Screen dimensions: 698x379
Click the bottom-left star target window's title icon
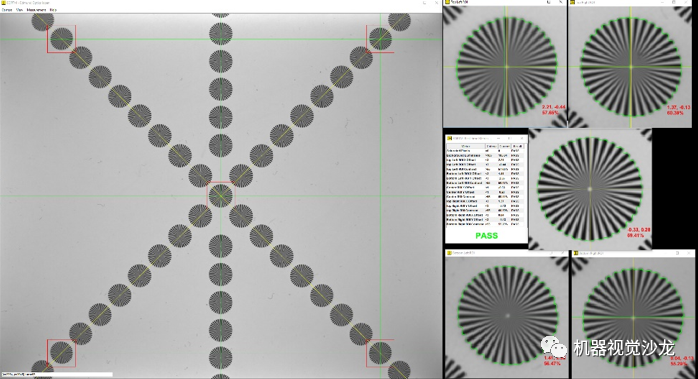coord(449,253)
